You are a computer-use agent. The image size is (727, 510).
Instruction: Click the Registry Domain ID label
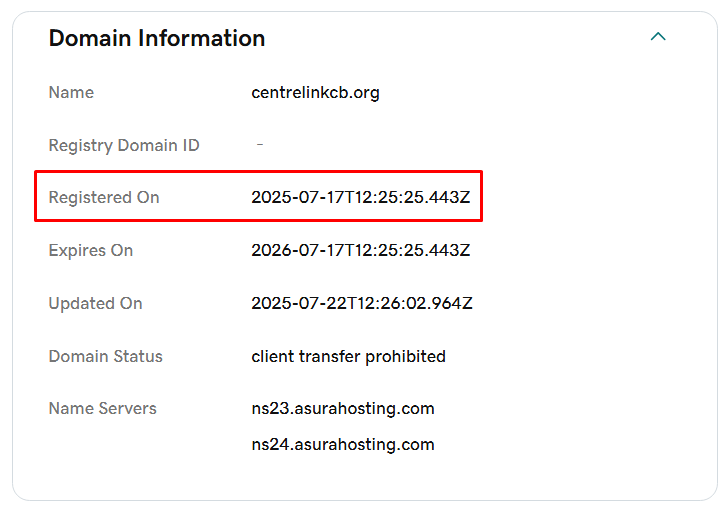tap(124, 146)
